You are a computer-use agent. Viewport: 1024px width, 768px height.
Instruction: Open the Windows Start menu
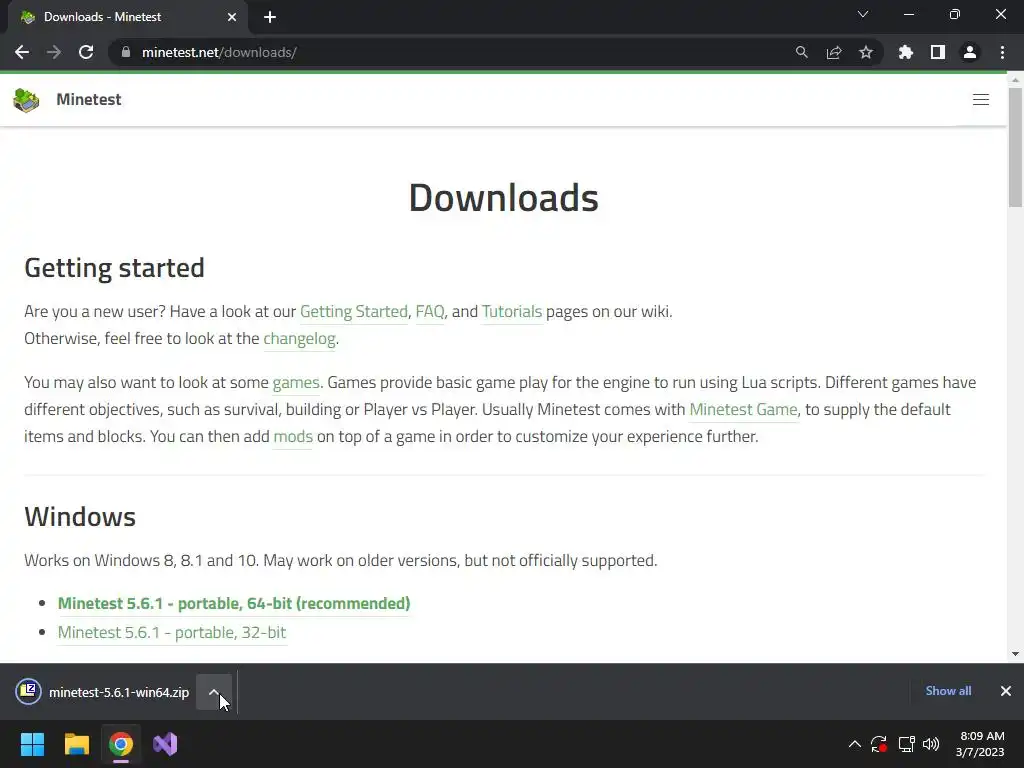pos(32,744)
